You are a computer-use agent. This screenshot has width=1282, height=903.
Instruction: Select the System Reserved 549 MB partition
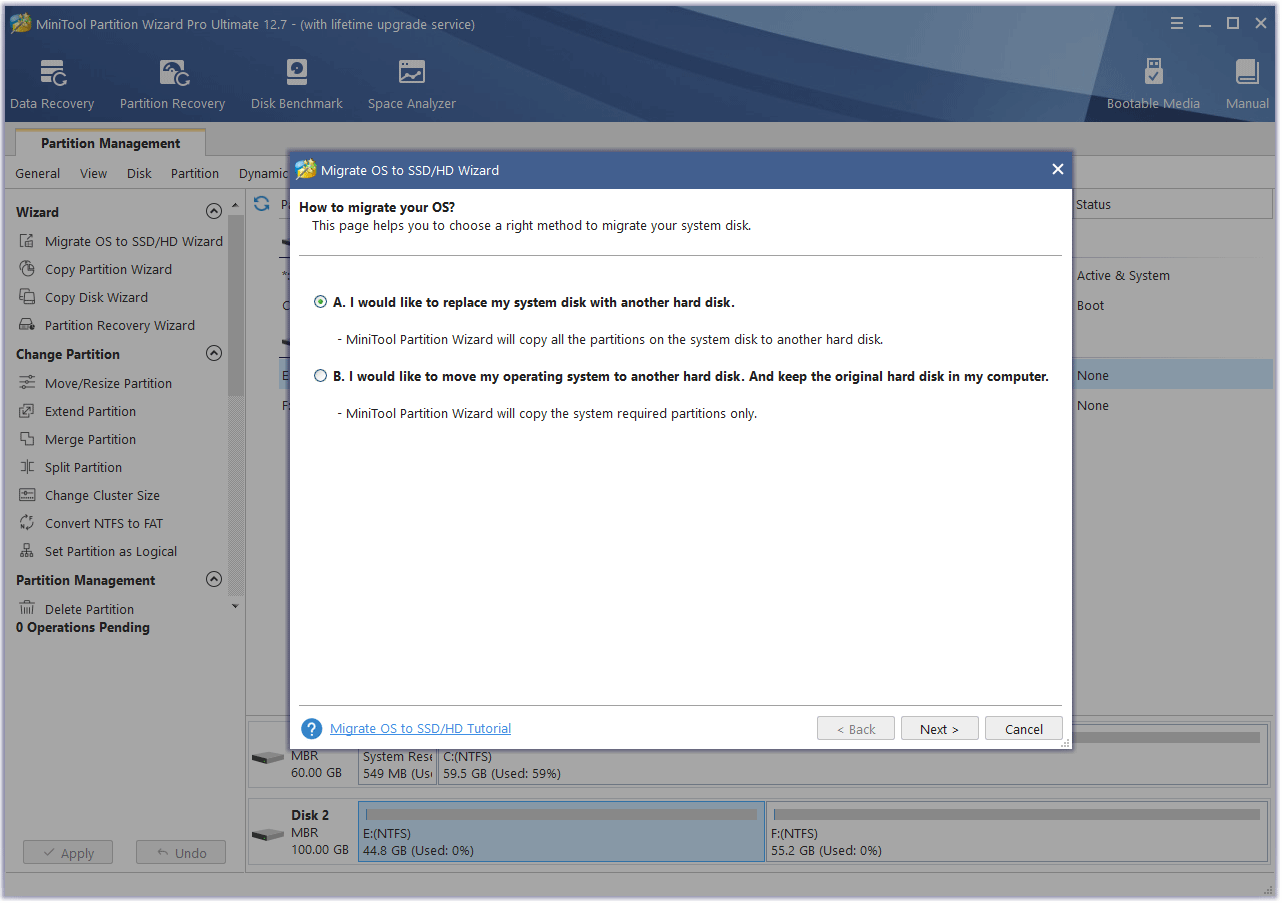pyautogui.click(x=397, y=765)
